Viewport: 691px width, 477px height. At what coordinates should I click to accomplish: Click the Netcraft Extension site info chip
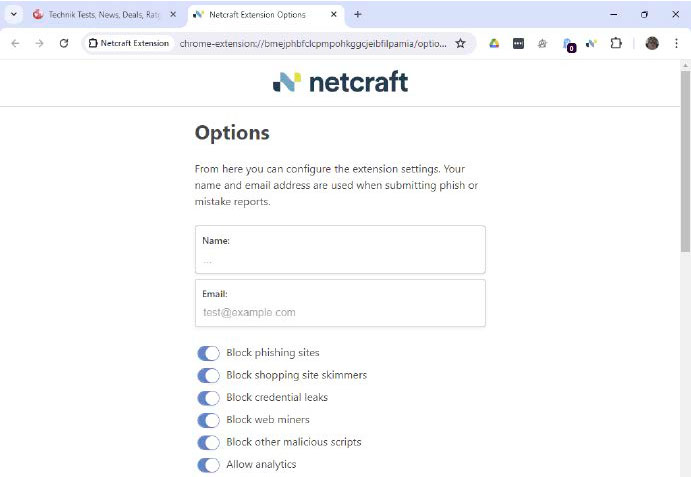click(130, 43)
